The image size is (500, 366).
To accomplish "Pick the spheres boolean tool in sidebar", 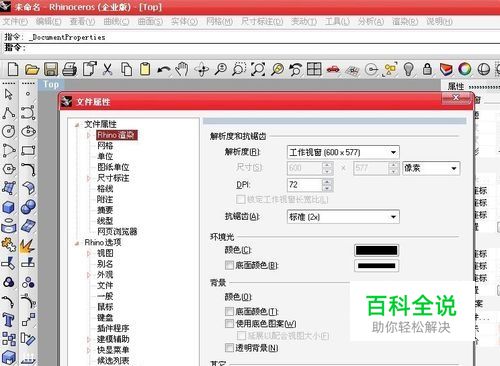I will point(28,207).
